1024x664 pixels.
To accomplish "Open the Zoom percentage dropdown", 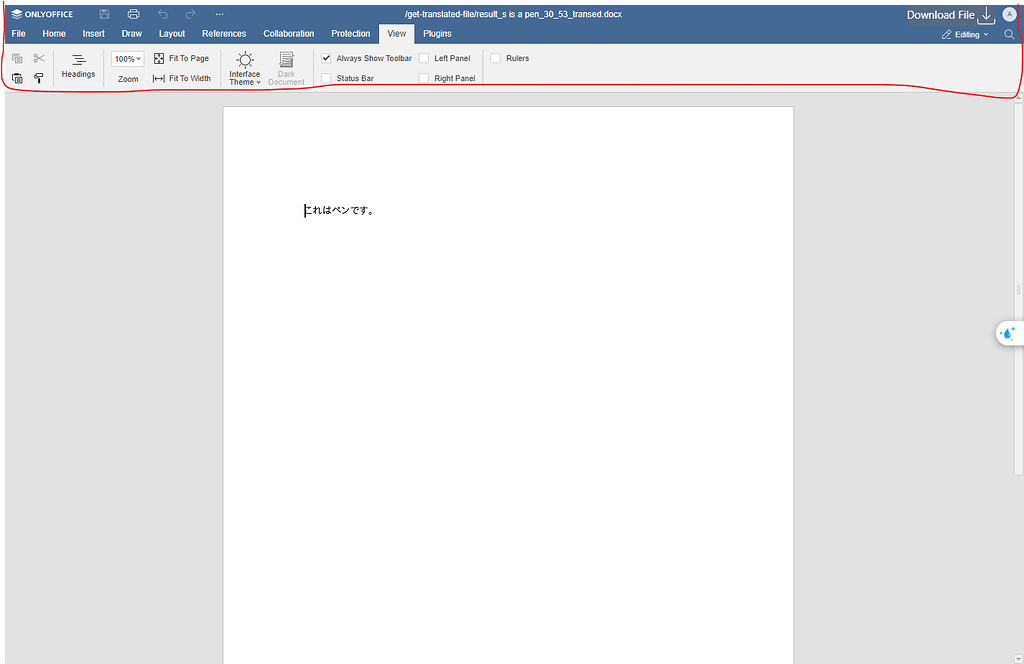I will 127,58.
